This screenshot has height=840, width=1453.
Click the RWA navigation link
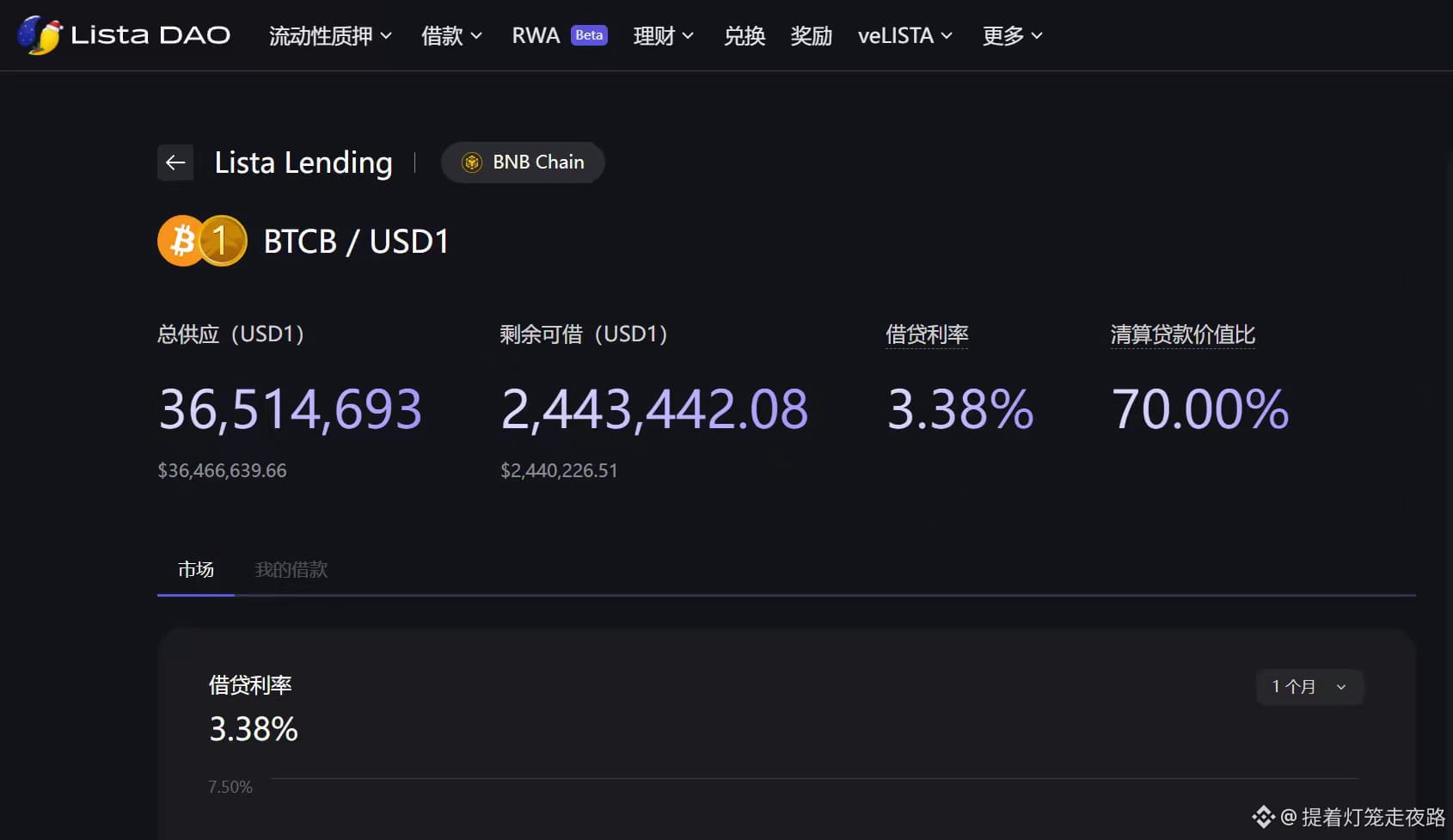point(536,35)
